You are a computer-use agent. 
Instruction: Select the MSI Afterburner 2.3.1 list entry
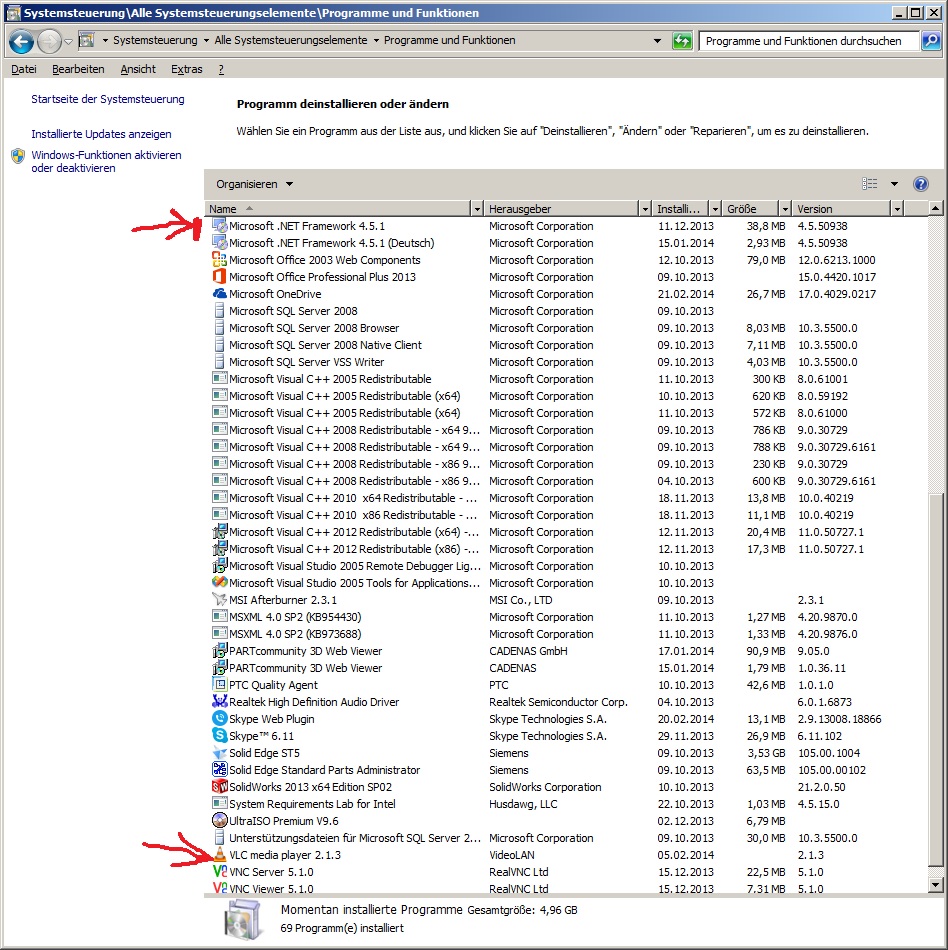[x=283, y=600]
